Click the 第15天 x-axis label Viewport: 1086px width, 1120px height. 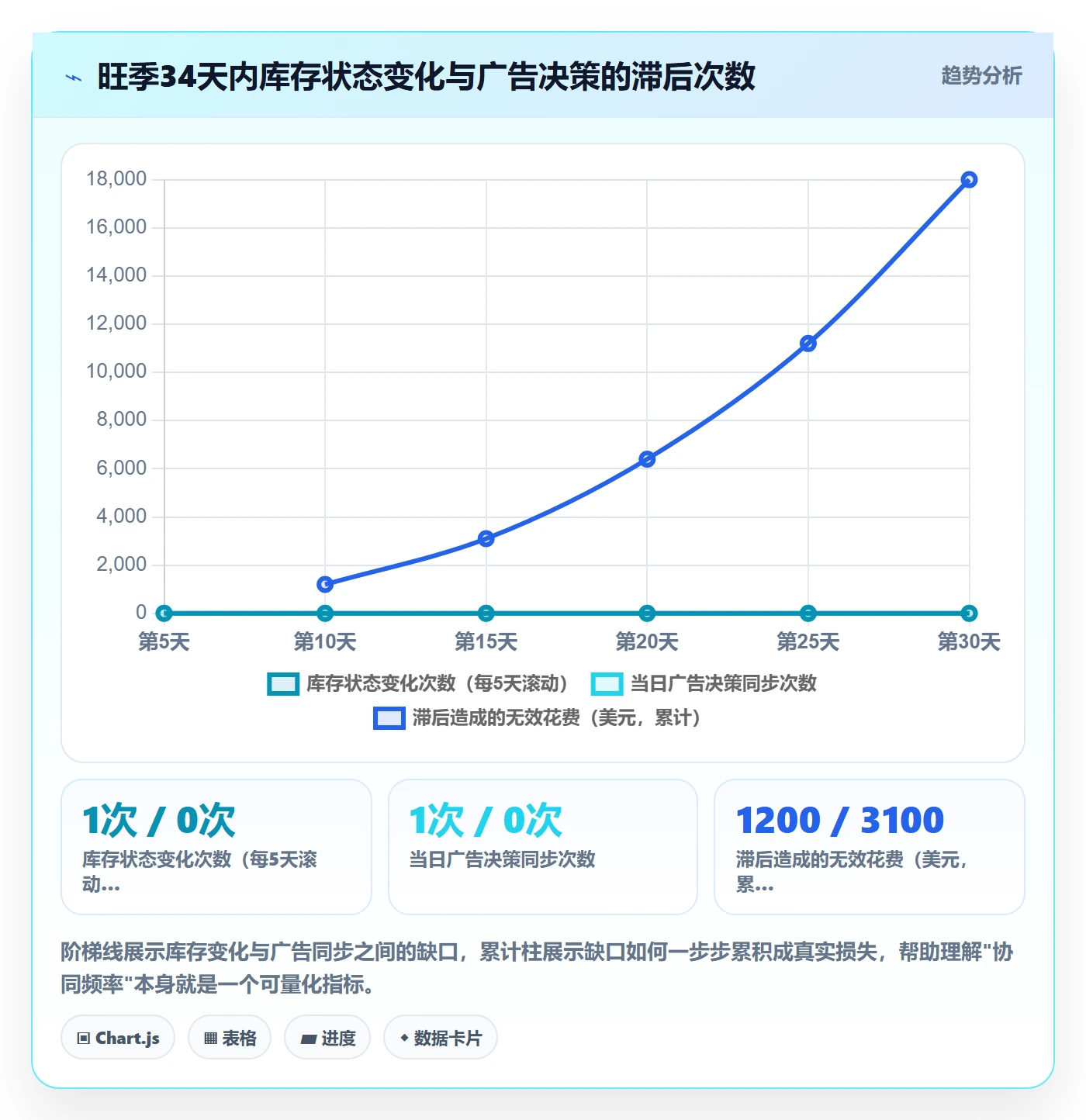coord(486,641)
